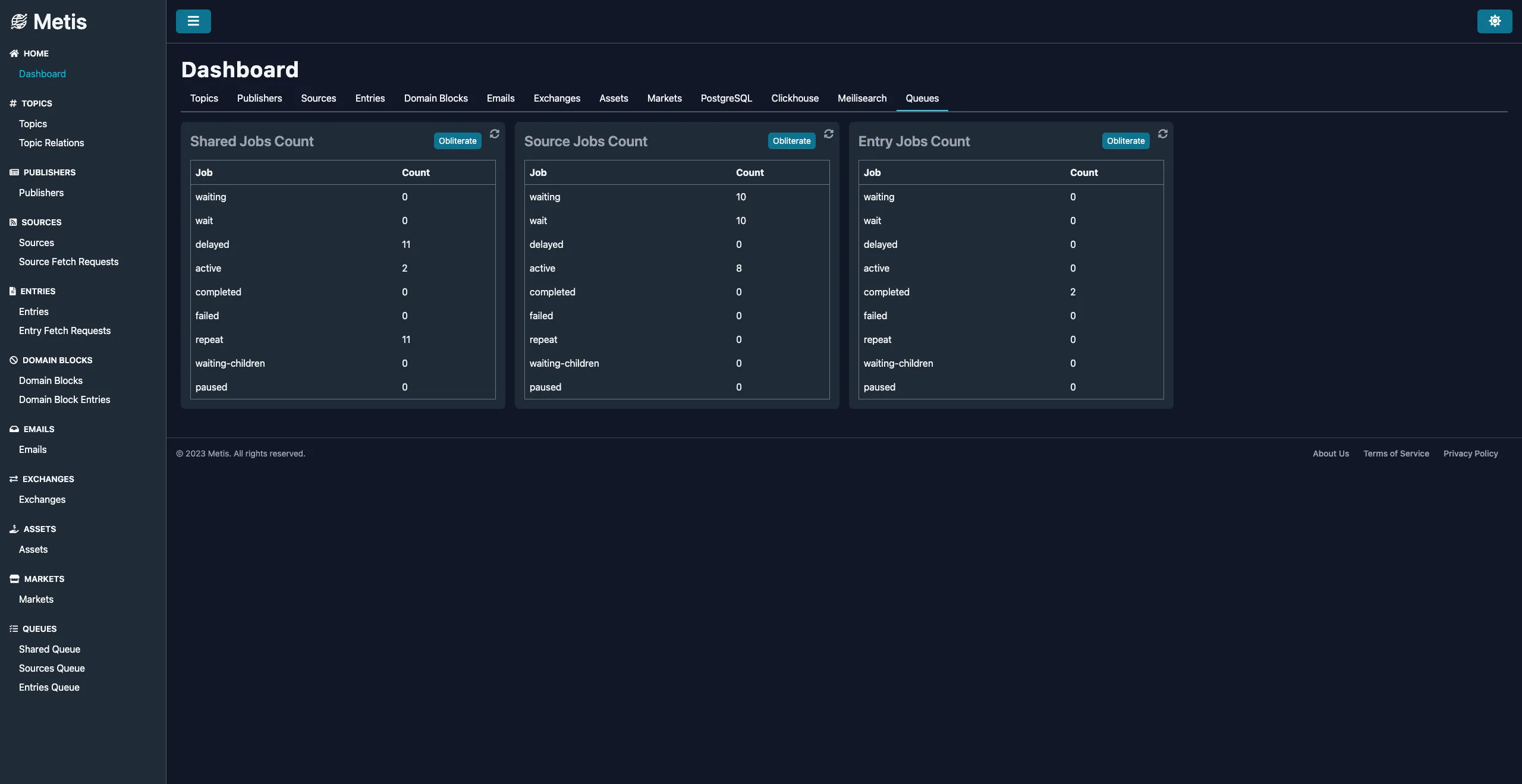Click the Emails icon in sidebar
1522x784 pixels.
click(x=13, y=429)
